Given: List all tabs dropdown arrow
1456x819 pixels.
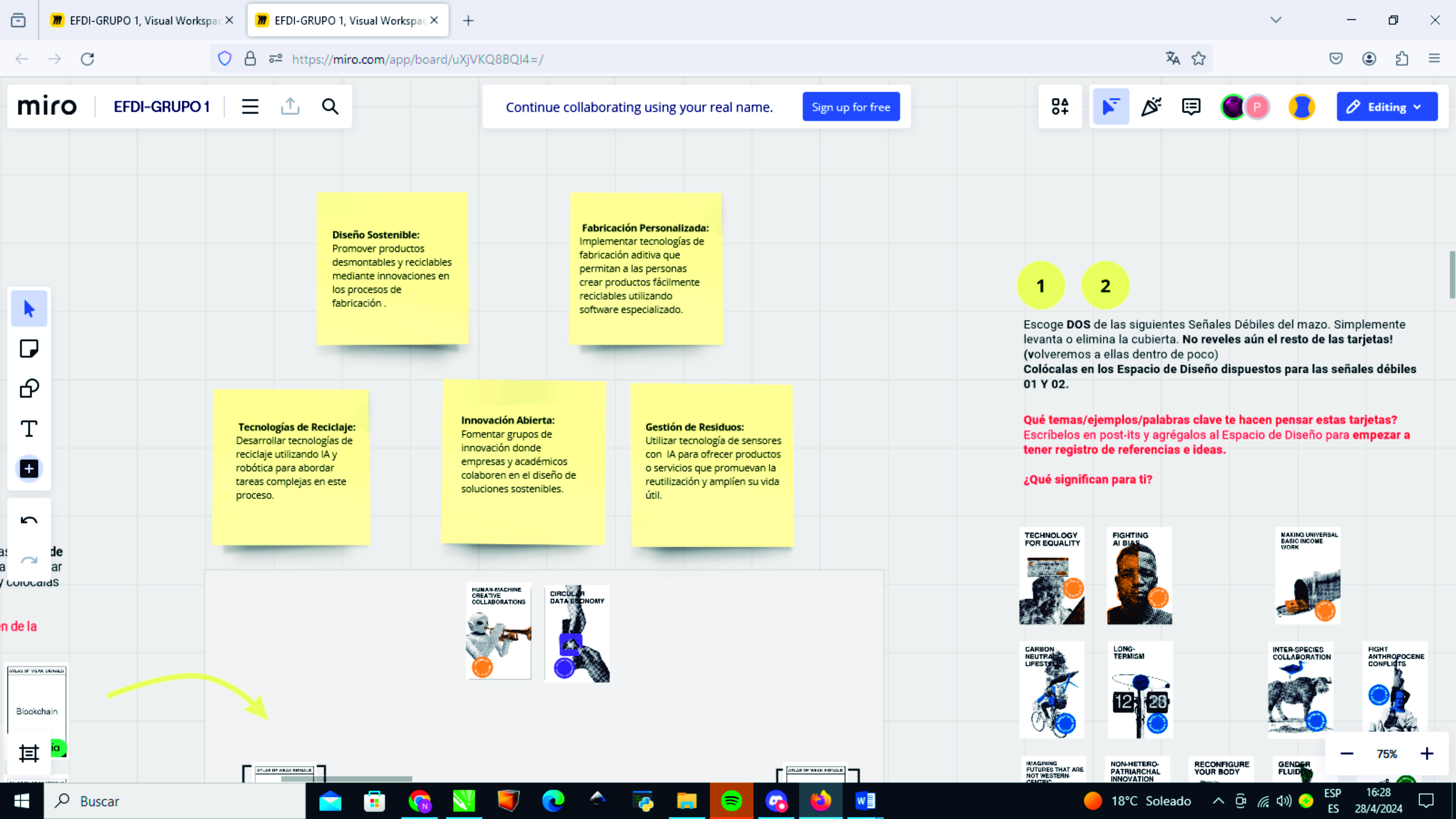Looking at the screenshot, I should point(1276,20).
